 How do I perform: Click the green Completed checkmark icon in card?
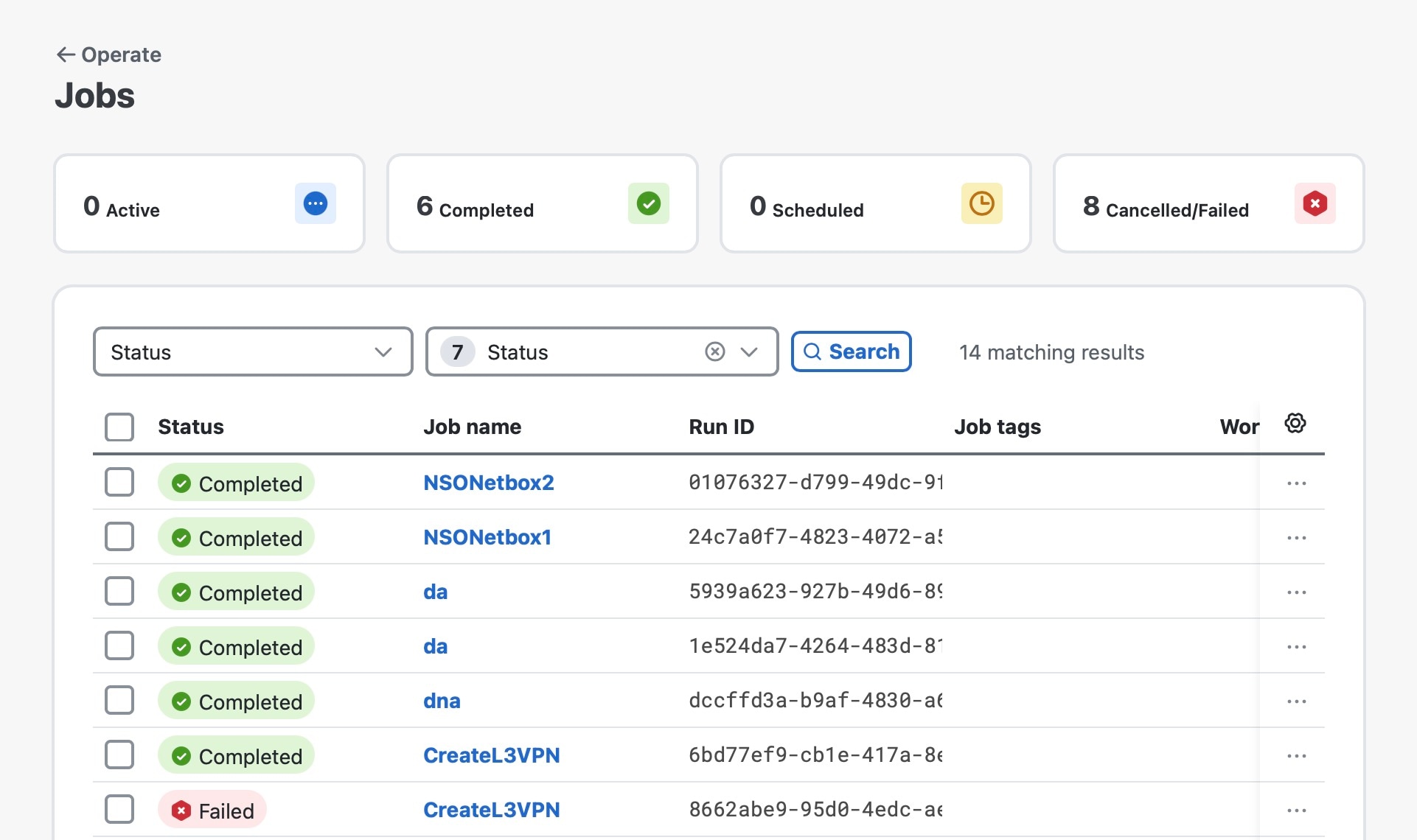pos(649,203)
